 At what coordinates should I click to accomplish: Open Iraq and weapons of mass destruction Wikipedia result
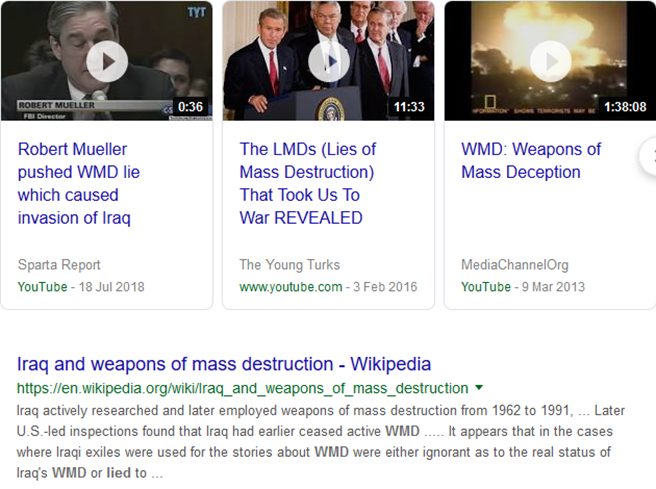(x=224, y=364)
